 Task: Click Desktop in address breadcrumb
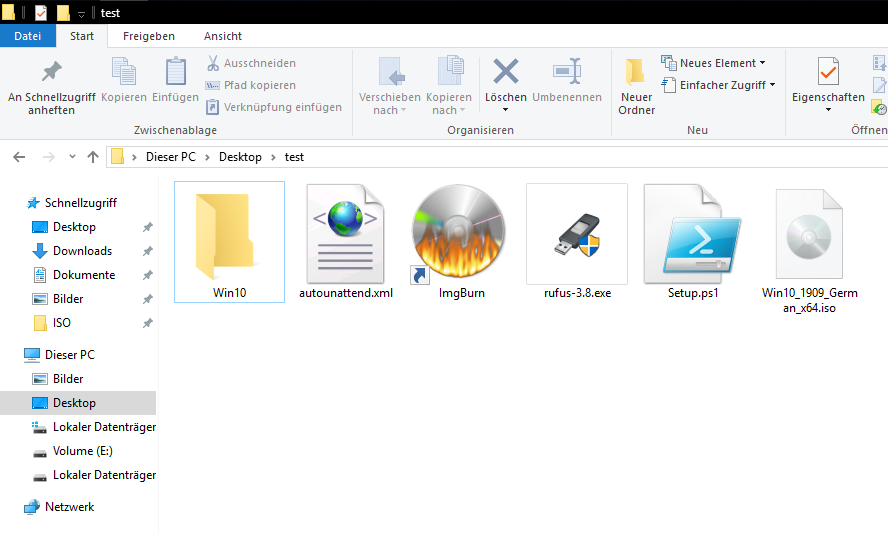[x=240, y=157]
